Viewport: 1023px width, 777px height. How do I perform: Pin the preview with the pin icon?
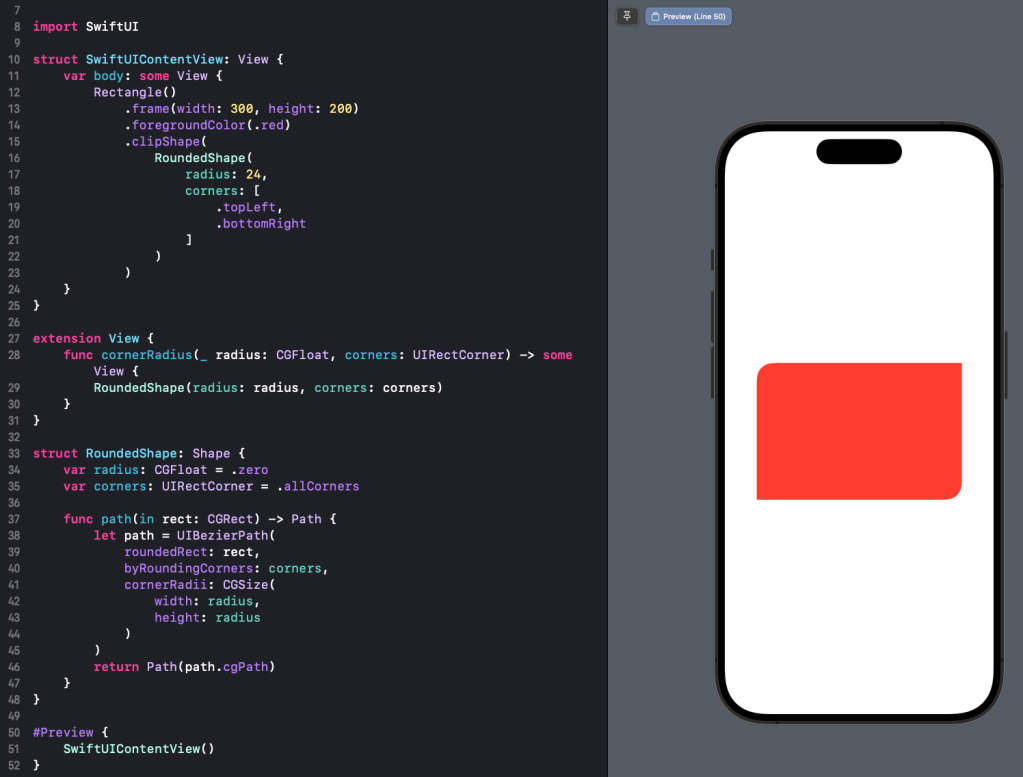[627, 17]
